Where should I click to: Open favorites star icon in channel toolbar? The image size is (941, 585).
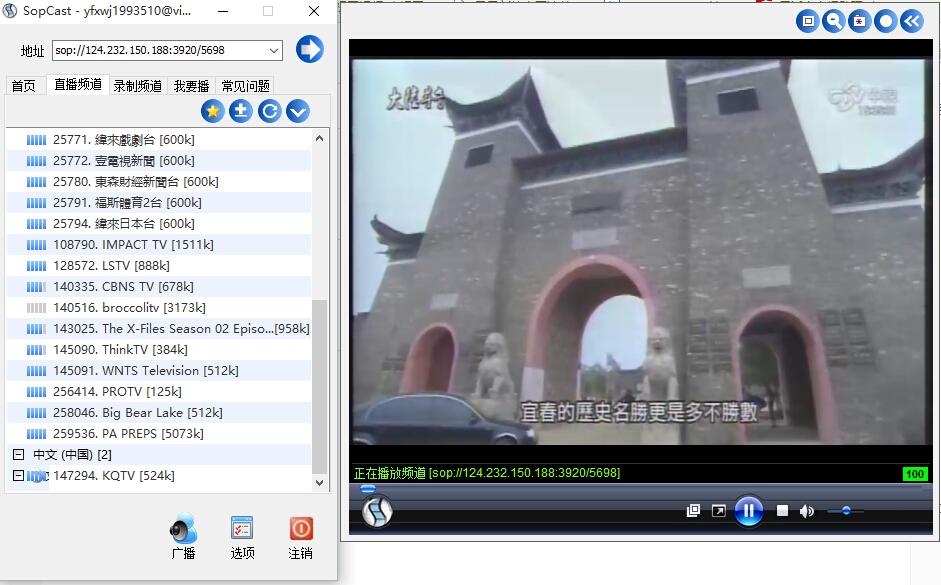point(212,111)
